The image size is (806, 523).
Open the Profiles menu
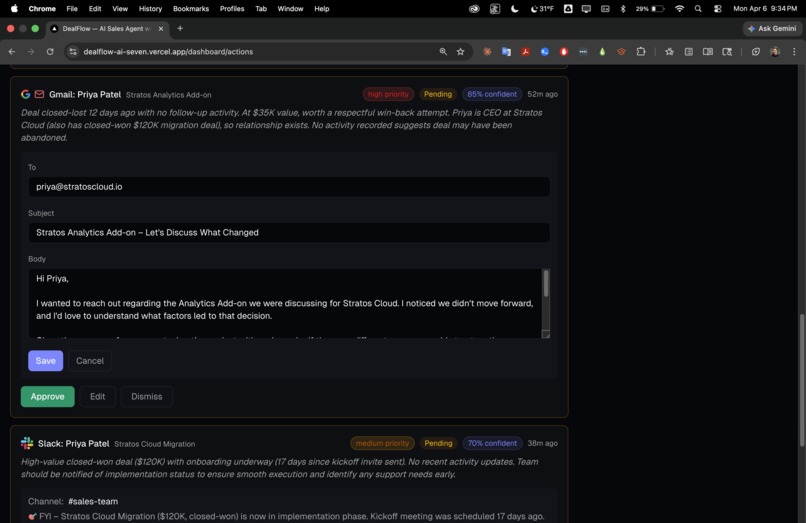point(232,9)
